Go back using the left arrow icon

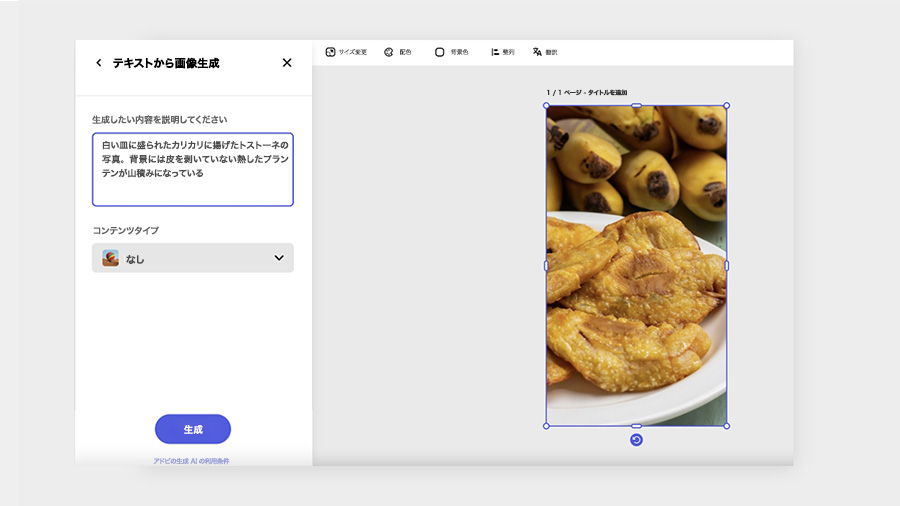(99, 63)
